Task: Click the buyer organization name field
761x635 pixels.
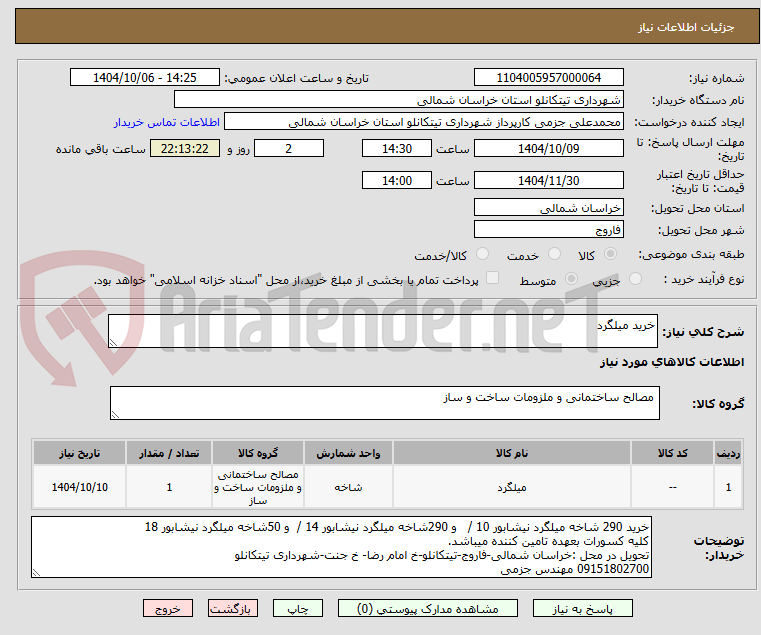Action: point(398,100)
